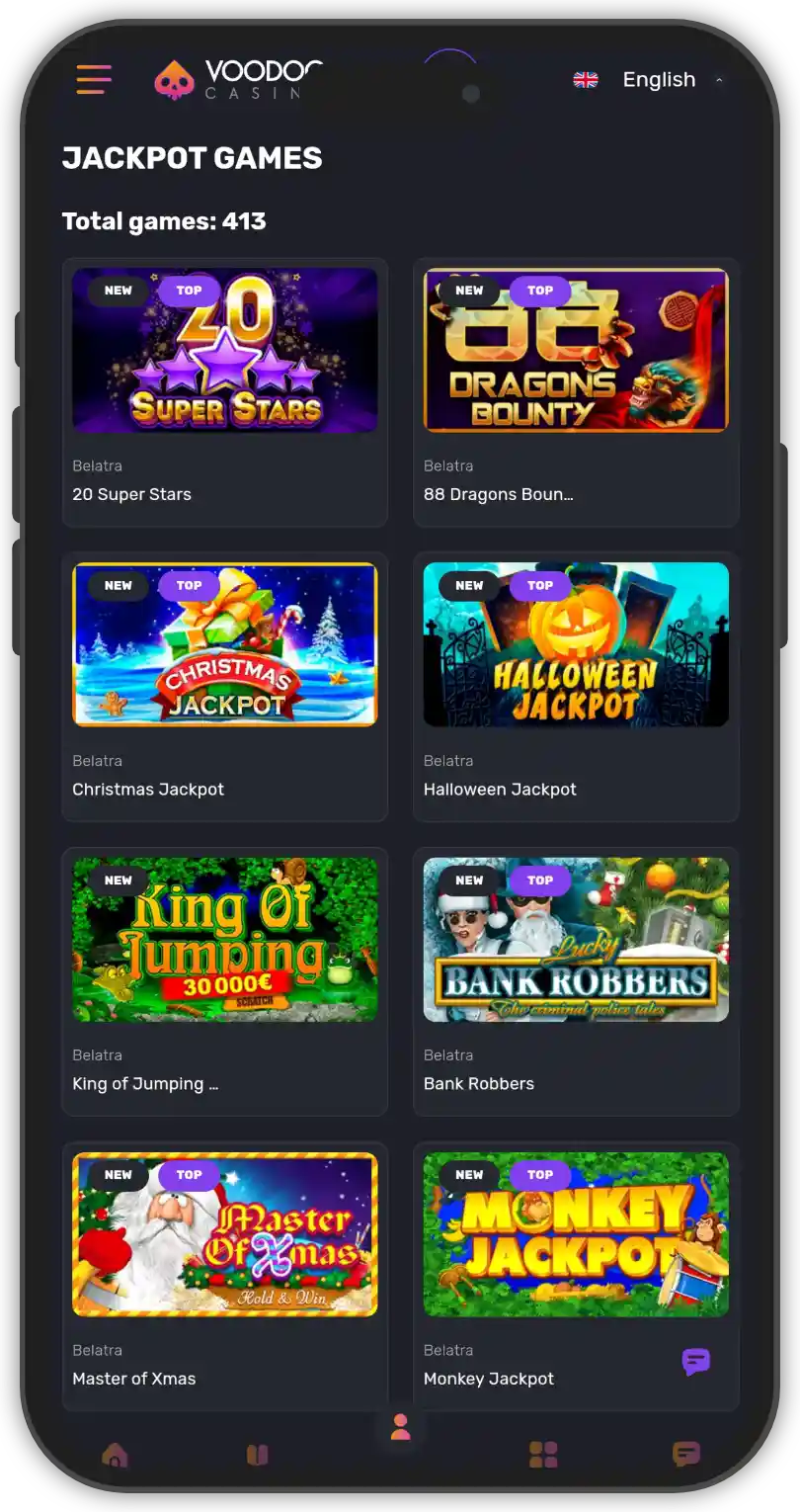Click the language selector chevron arrow
This screenshot has height=1512, width=800.
[x=718, y=80]
